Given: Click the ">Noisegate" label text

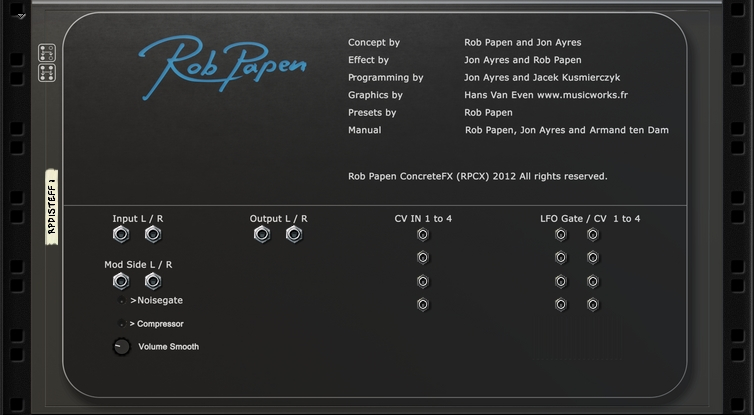Looking at the screenshot, I should pos(156,300).
